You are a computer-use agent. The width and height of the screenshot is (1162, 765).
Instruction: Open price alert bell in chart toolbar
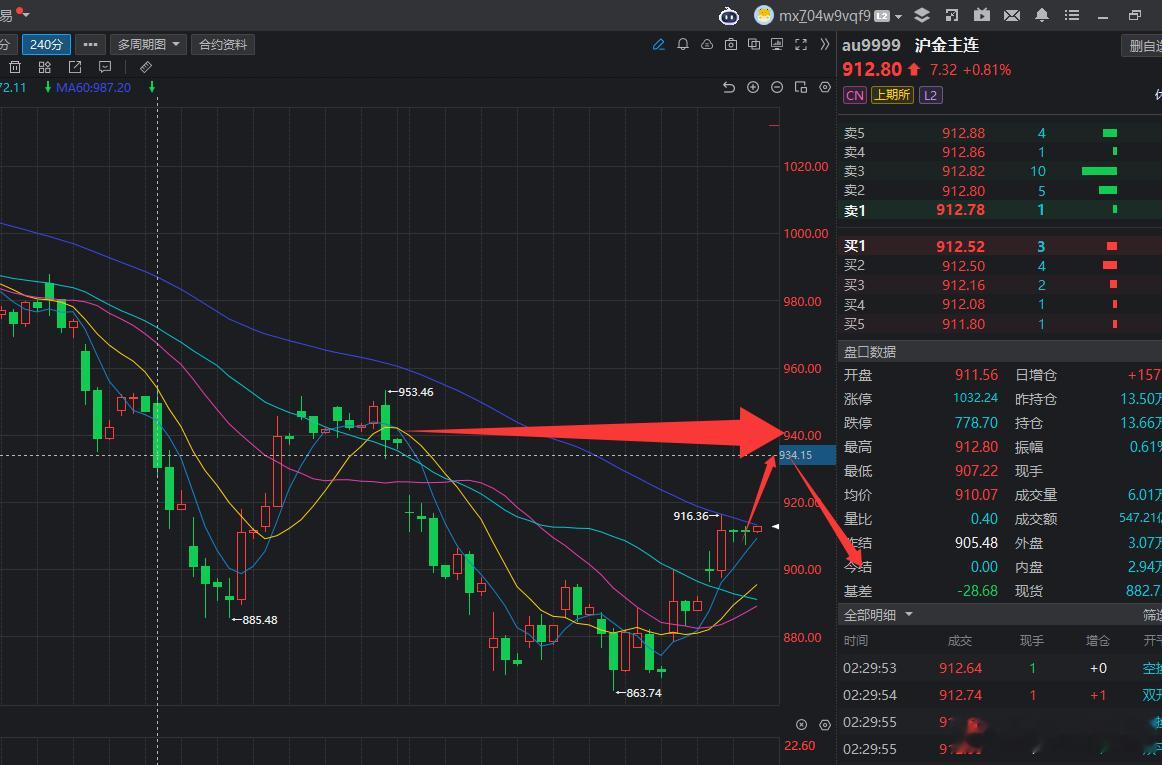683,44
